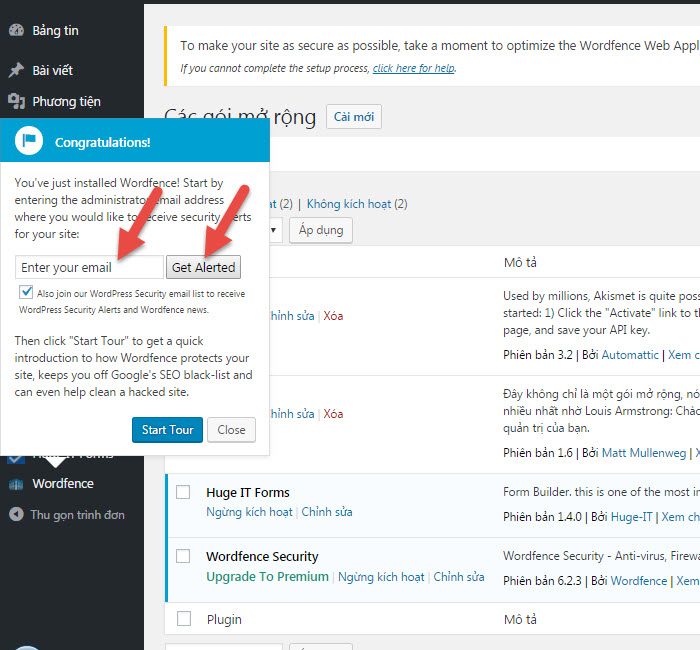Click the Start Tour button
Screen dimensions: 700x650
[167, 430]
